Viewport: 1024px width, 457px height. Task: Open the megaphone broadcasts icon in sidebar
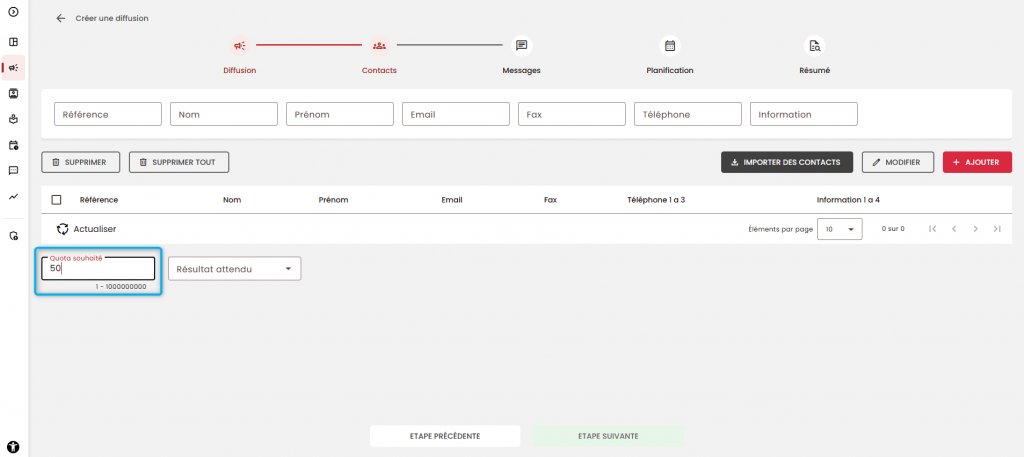point(13,67)
